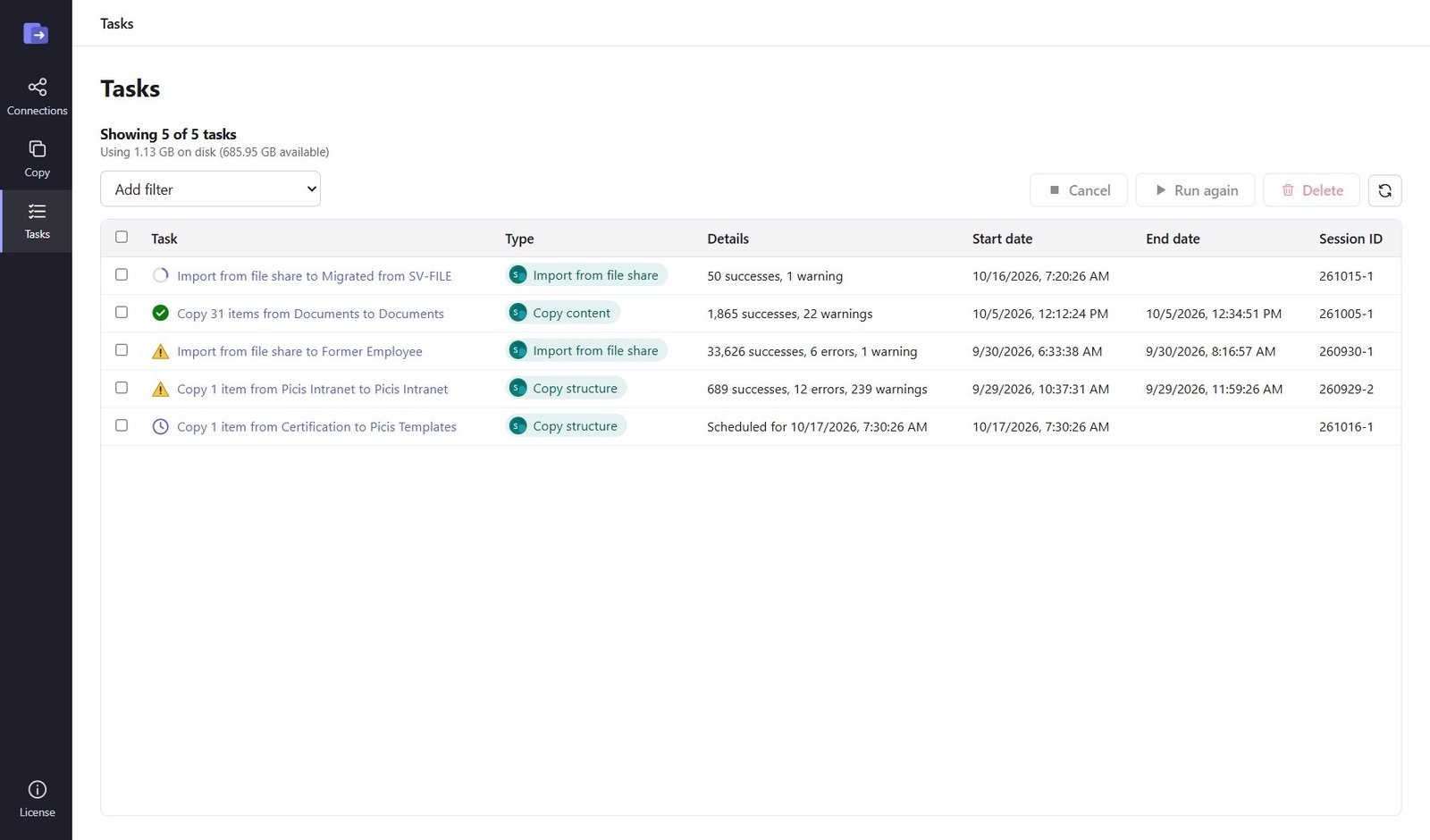
Task: Click session ID 261015-1
Action: point(1346,276)
